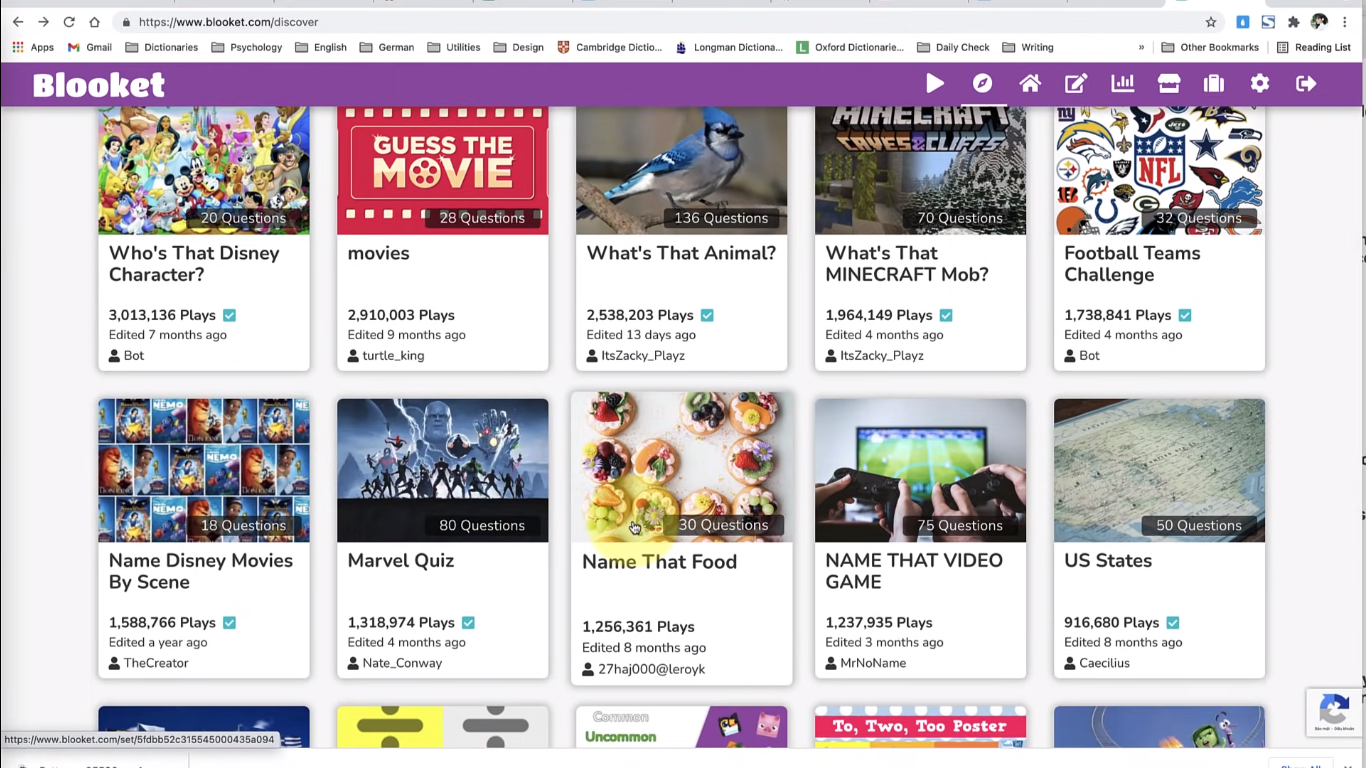Click the browser Forward arrow
This screenshot has height=768, width=1366.
[43, 22]
